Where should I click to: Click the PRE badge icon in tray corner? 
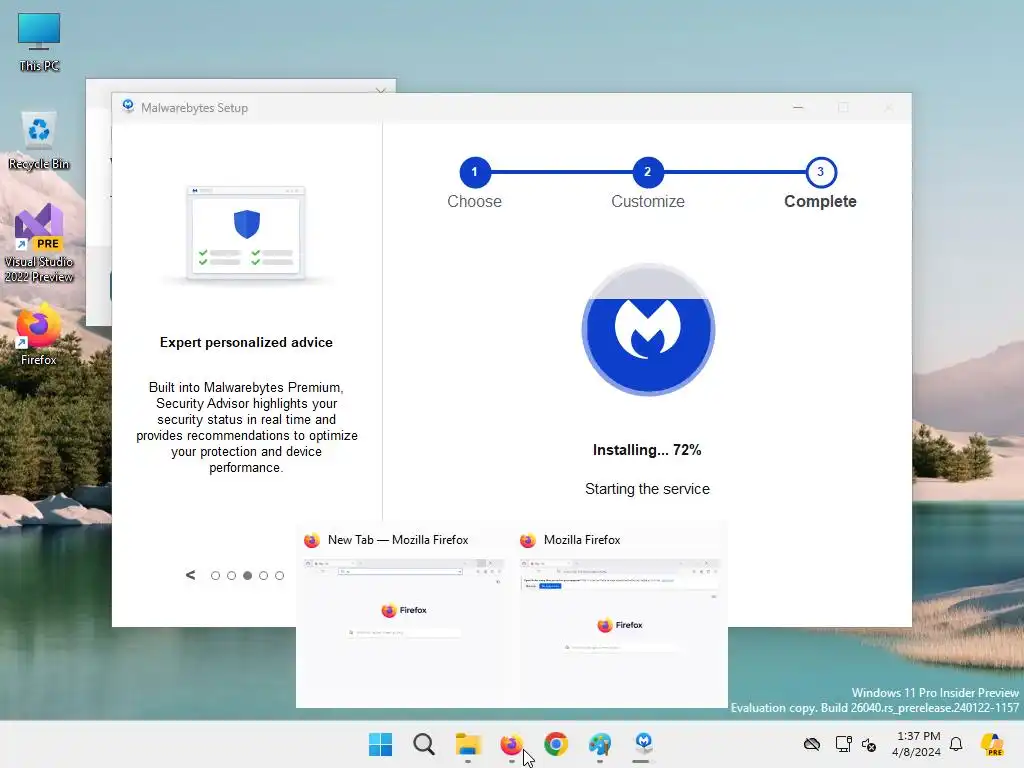(x=993, y=744)
